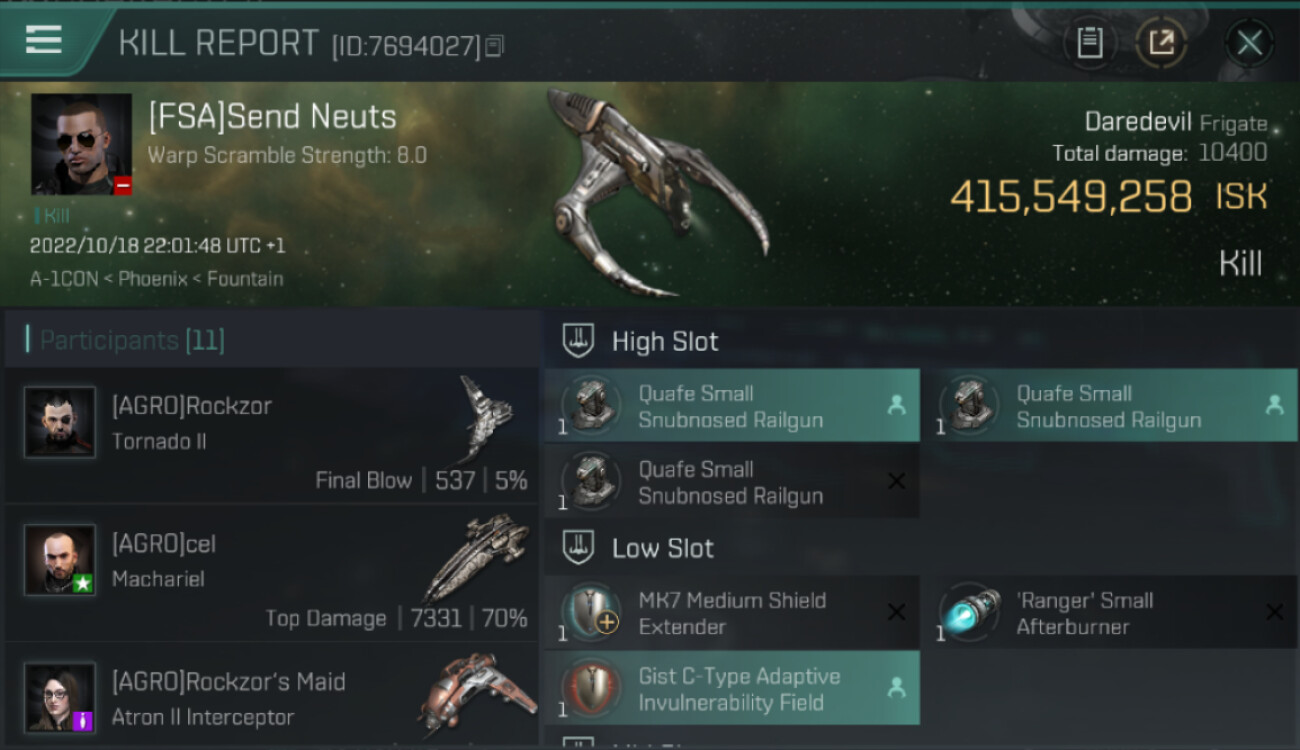Select the Tornado II ship icon

pos(486,417)
